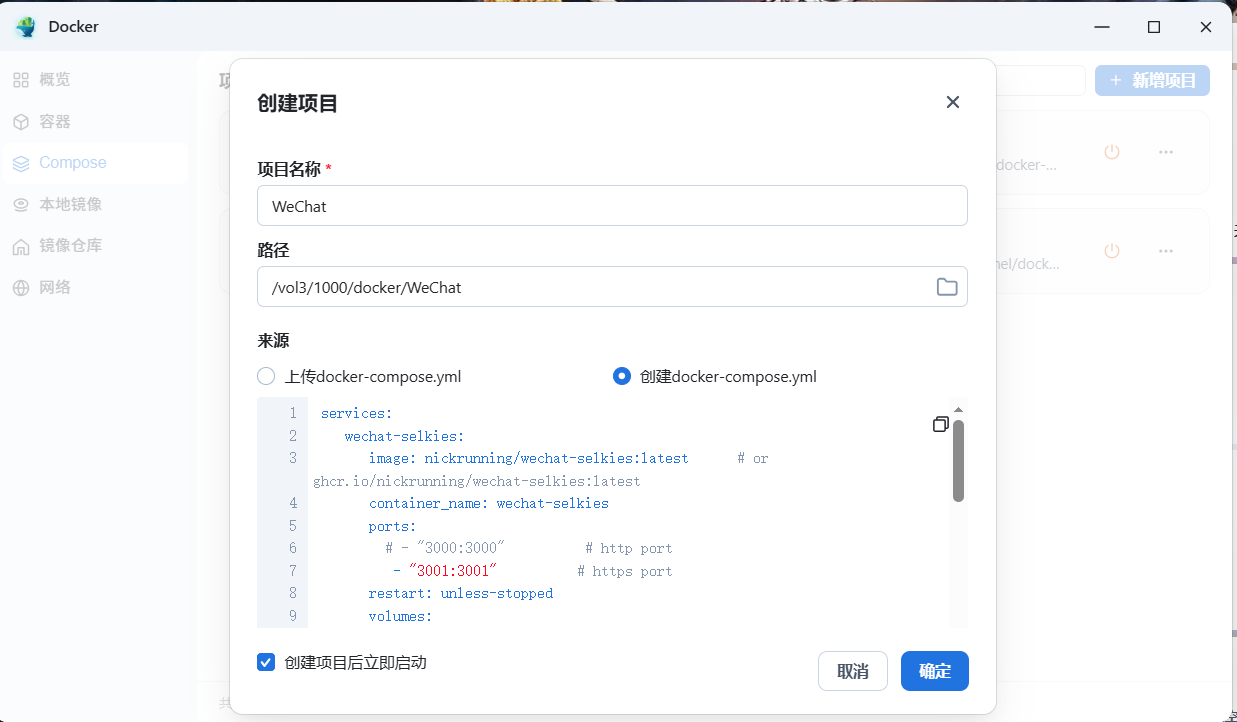Toggle 创建项目后立即启动 checkbox
The height and width of the screenshot is (722, 1237).
point(266,662)
